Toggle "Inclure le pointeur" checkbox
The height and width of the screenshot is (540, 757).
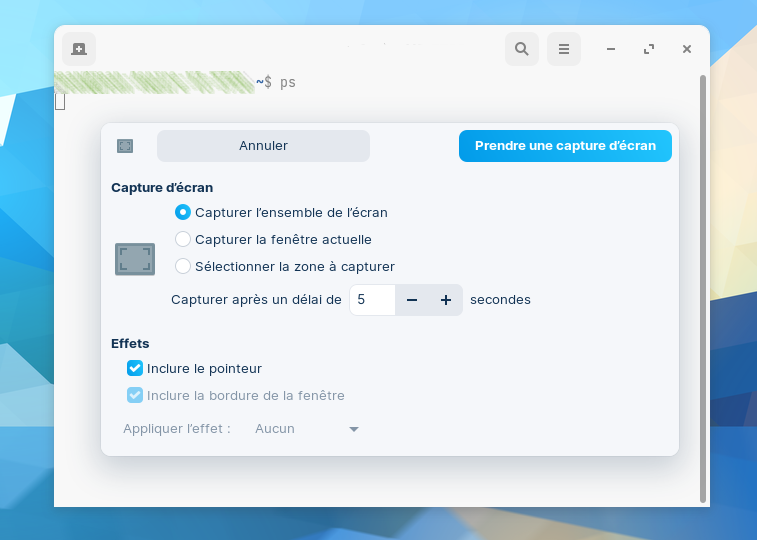tap(135, 368)
